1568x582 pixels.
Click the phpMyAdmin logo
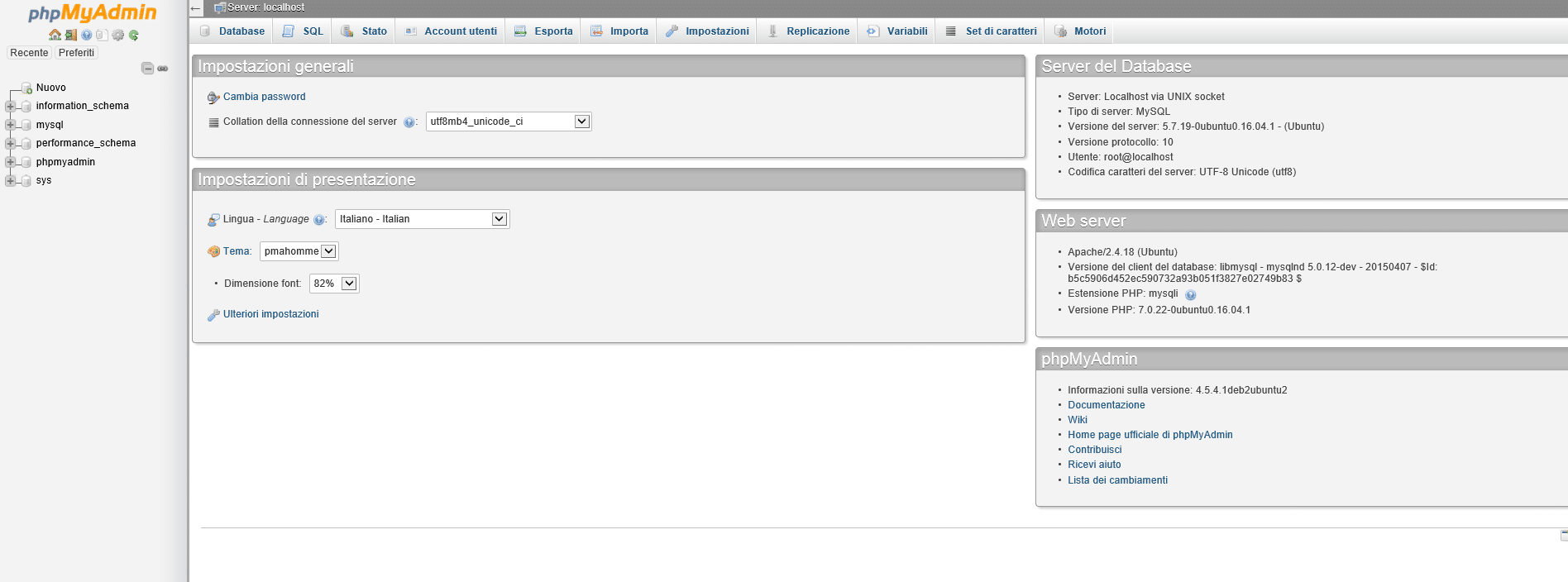pyautogui.click(x=93, y=13)
